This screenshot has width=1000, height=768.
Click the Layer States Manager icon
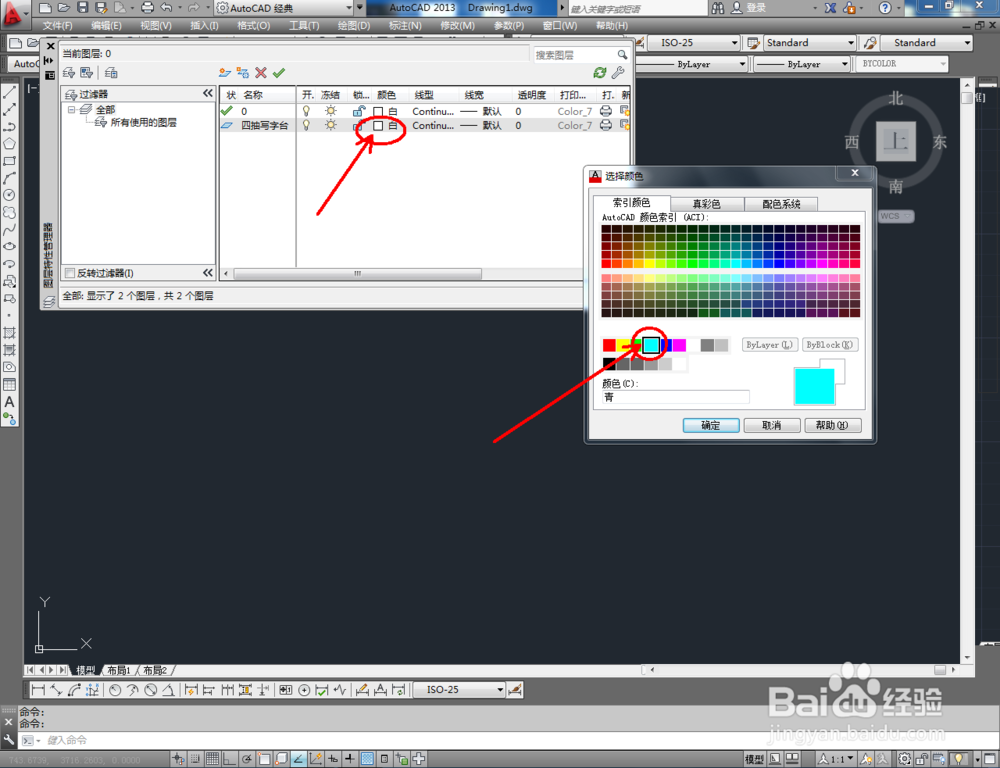click(x=111, y=73)
